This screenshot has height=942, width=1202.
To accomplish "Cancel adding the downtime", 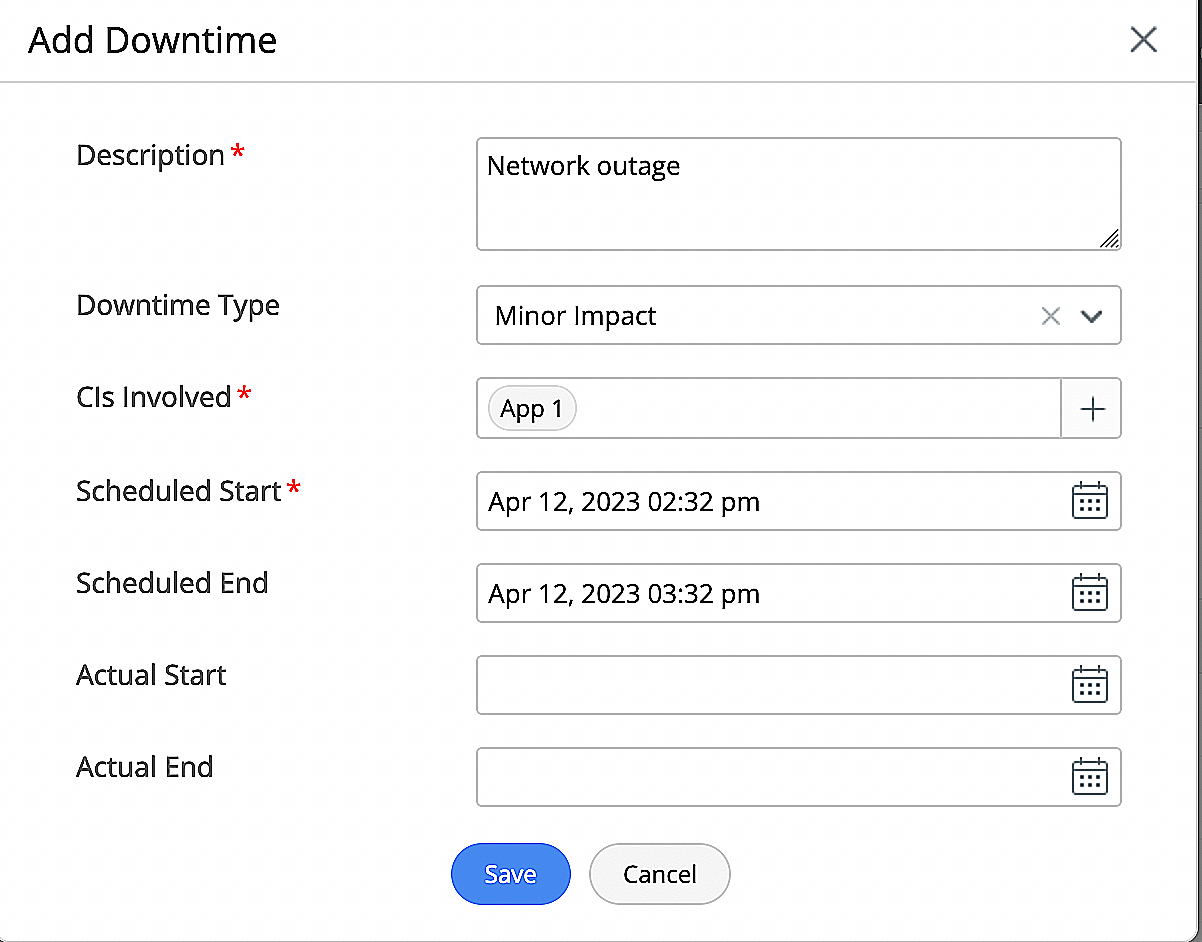I will point(659,874).
